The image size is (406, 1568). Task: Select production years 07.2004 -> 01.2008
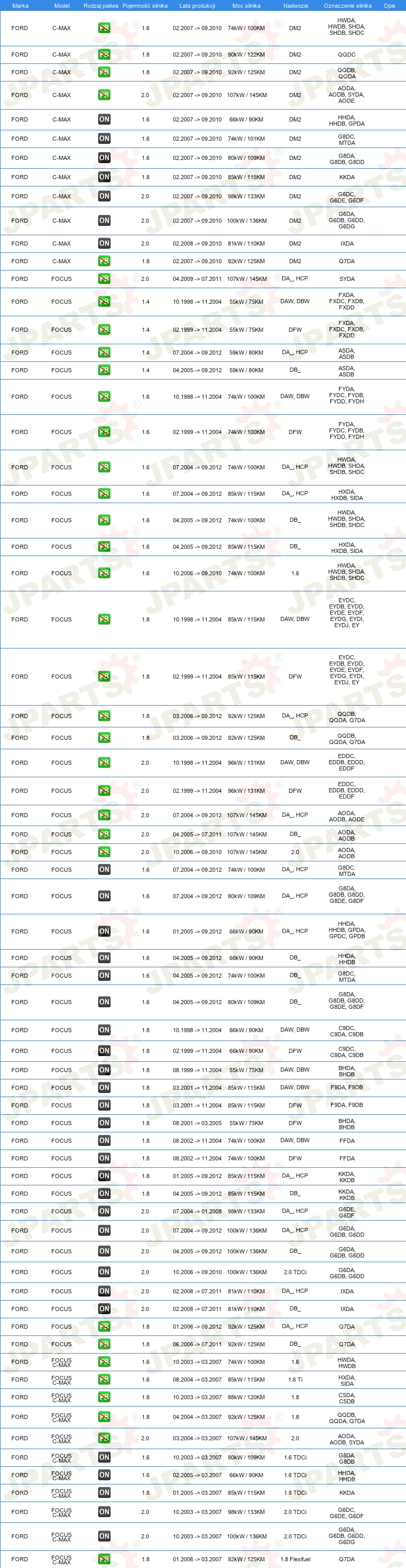pos(197,1211)
